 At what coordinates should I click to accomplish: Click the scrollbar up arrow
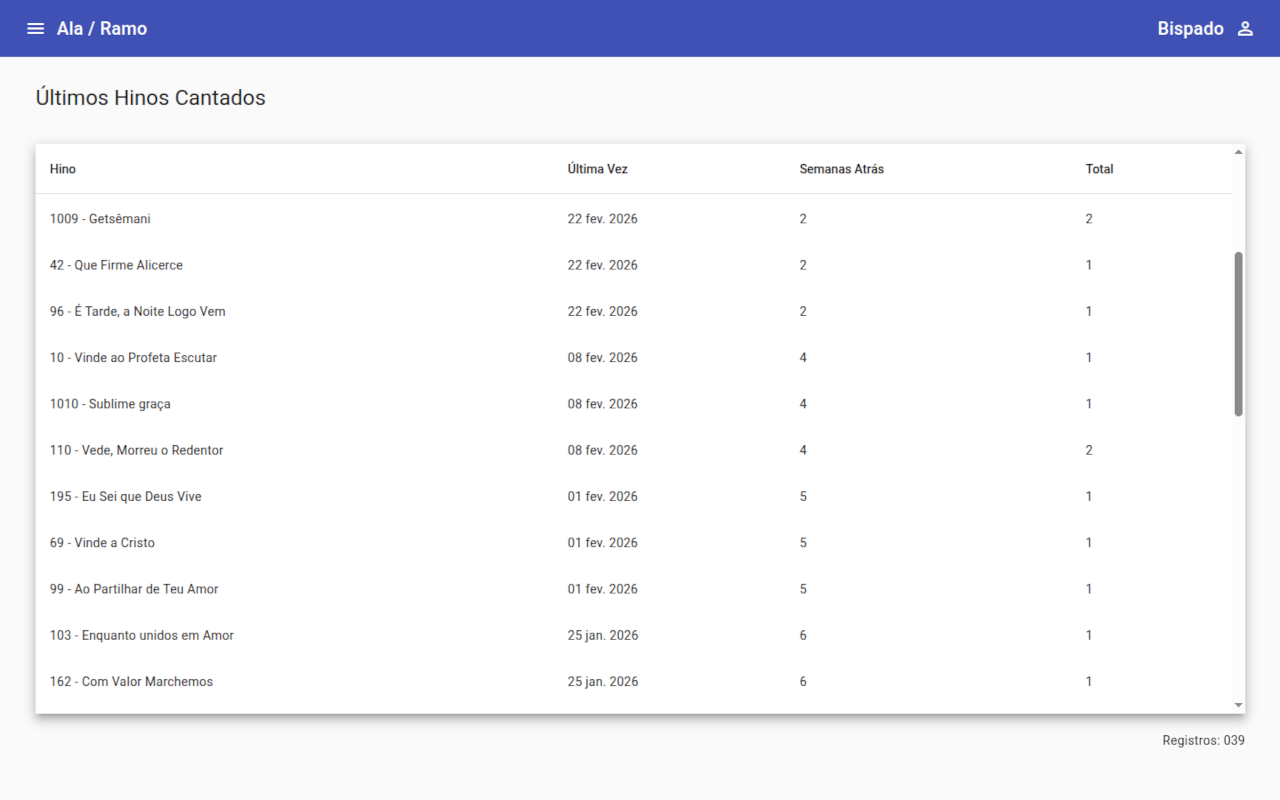click(1238, 152)
